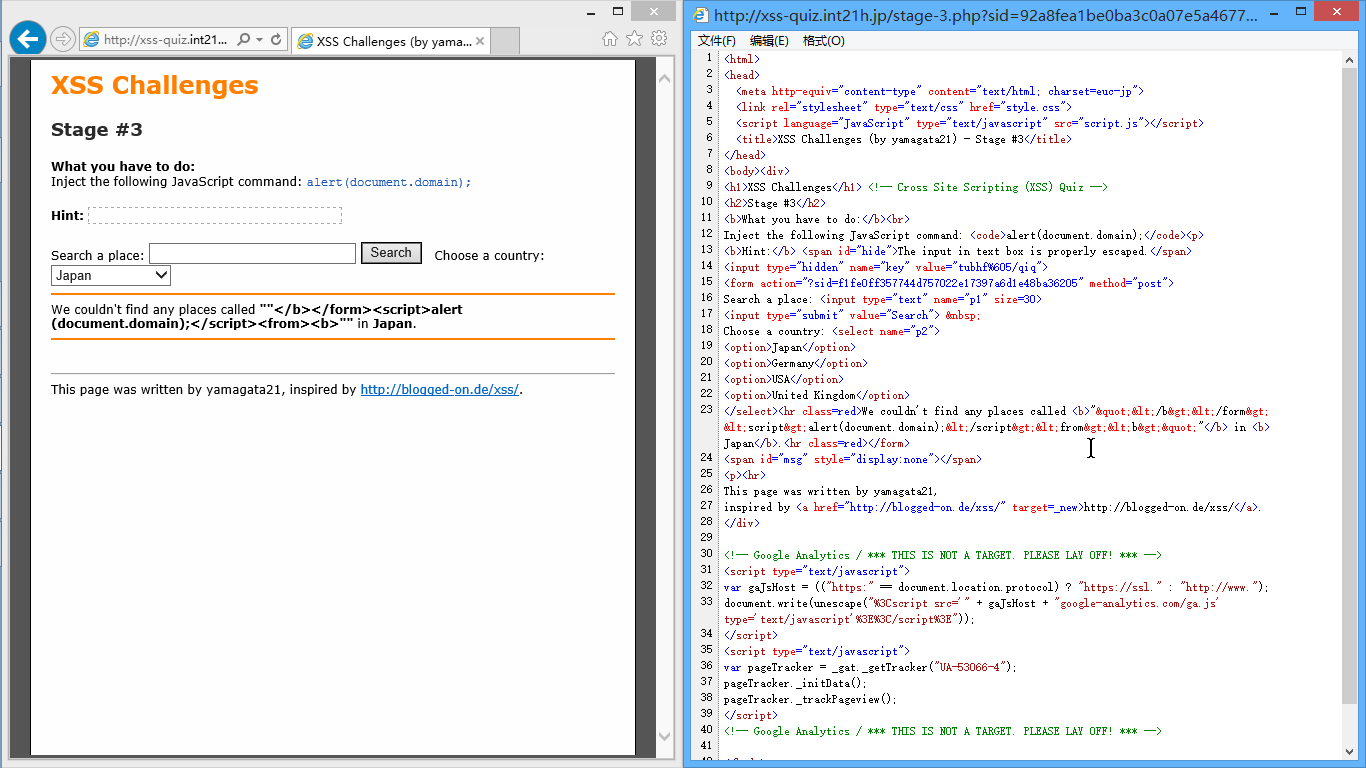Close the XSS Challenges browser tab
The image size is (1366, 768).
[480, 41]
